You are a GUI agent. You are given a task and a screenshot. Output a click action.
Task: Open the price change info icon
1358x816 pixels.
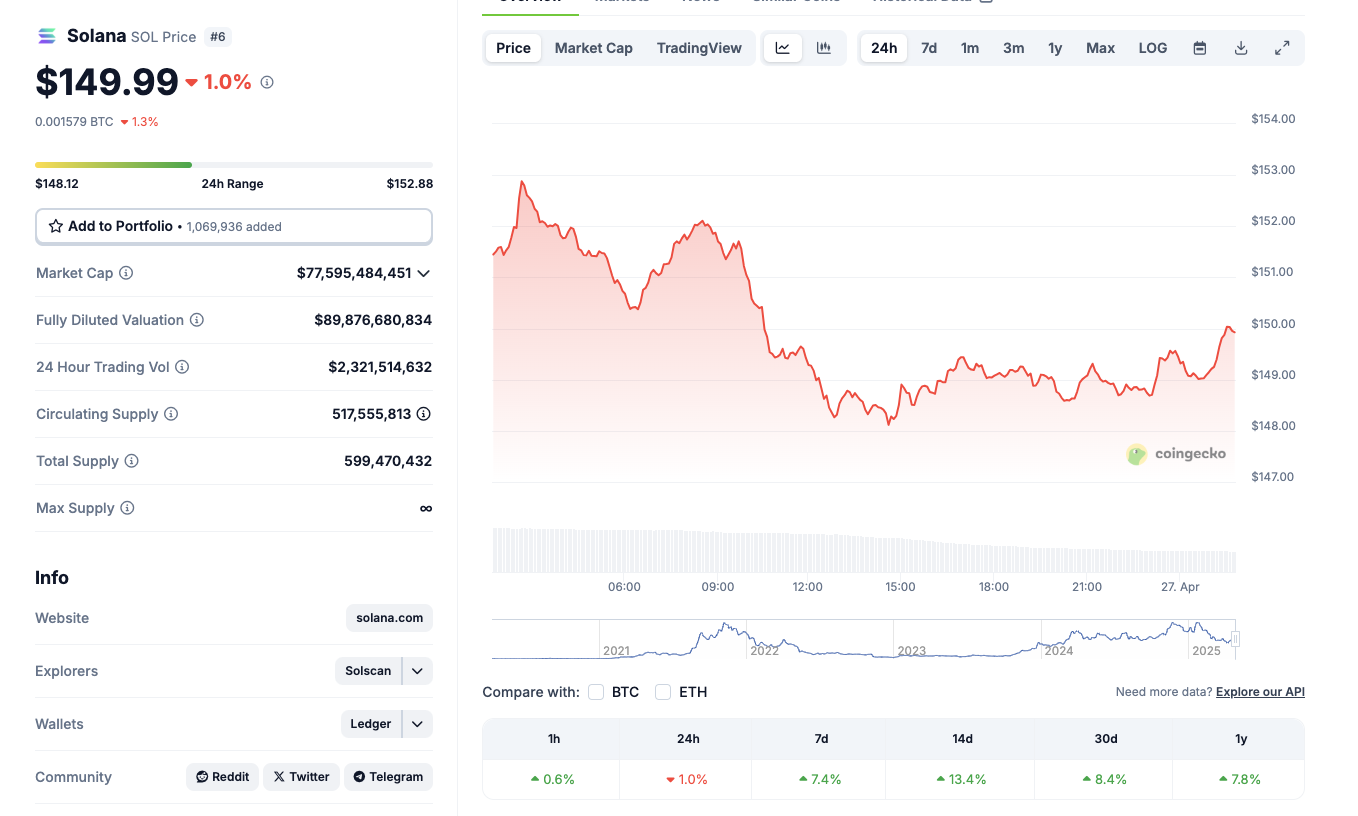click(267, 82)
